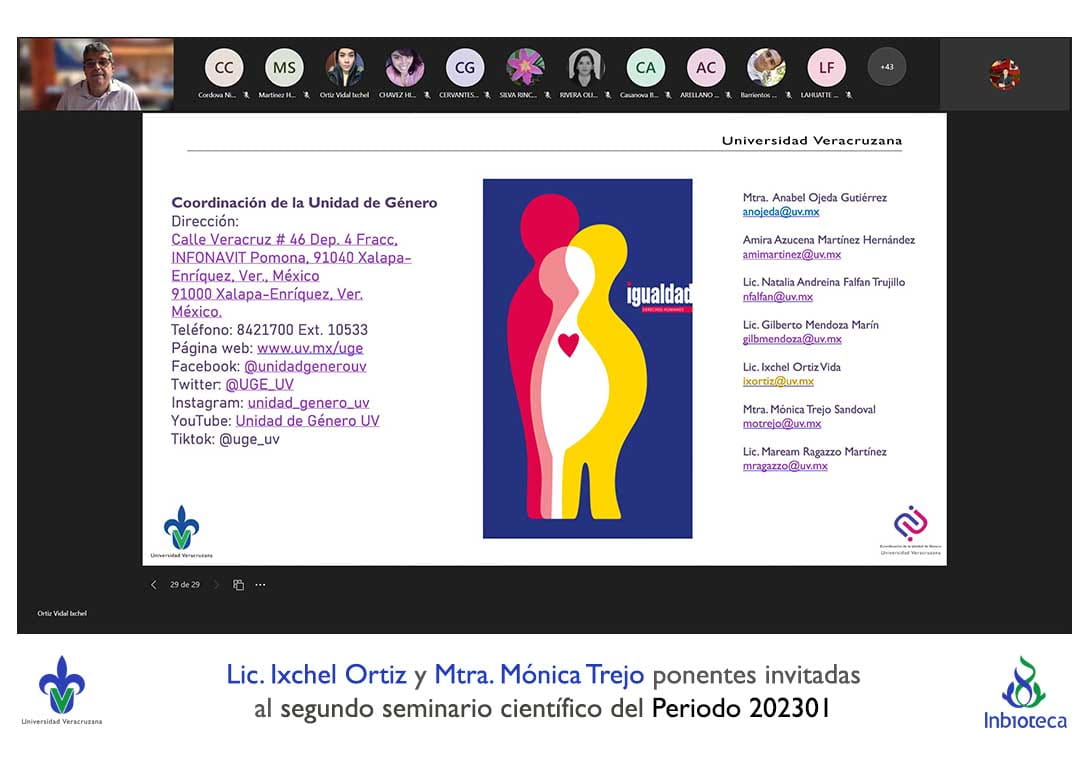Open the @unidadgenerouv Facebook link
The image size is (1090, 760).
click(305, 366)
